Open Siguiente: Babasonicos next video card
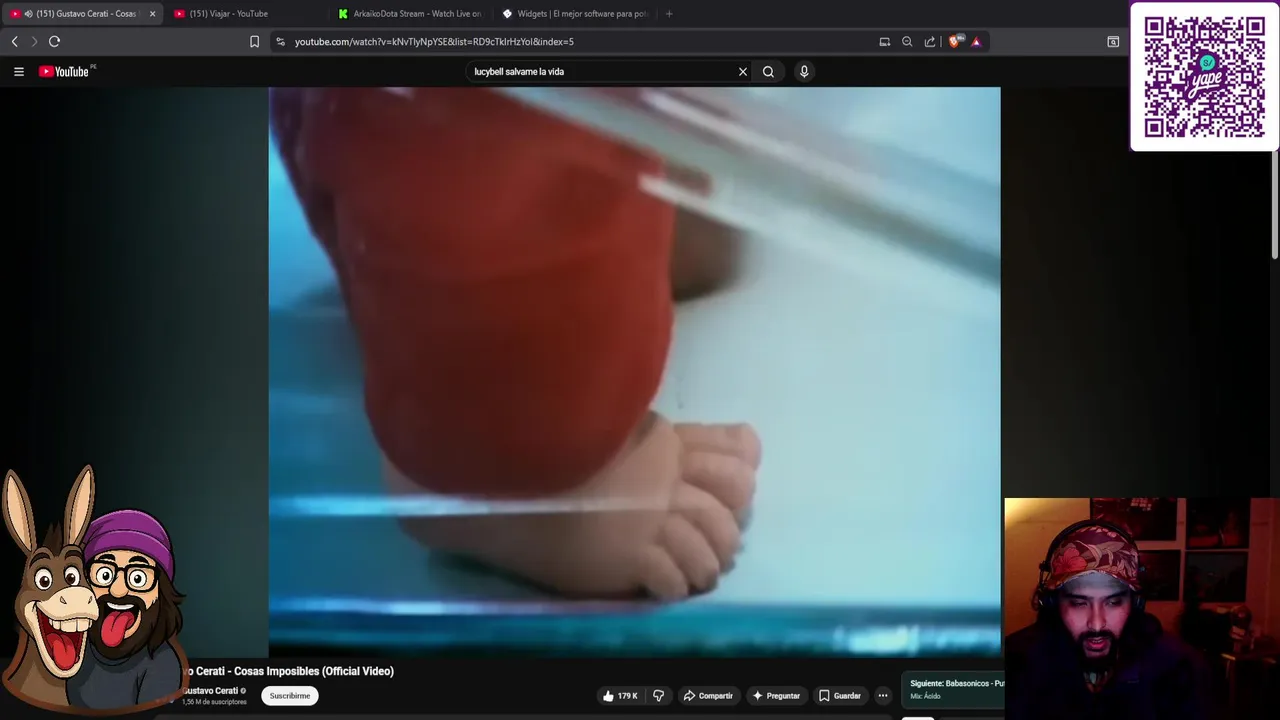 click(x=955, y=689)
